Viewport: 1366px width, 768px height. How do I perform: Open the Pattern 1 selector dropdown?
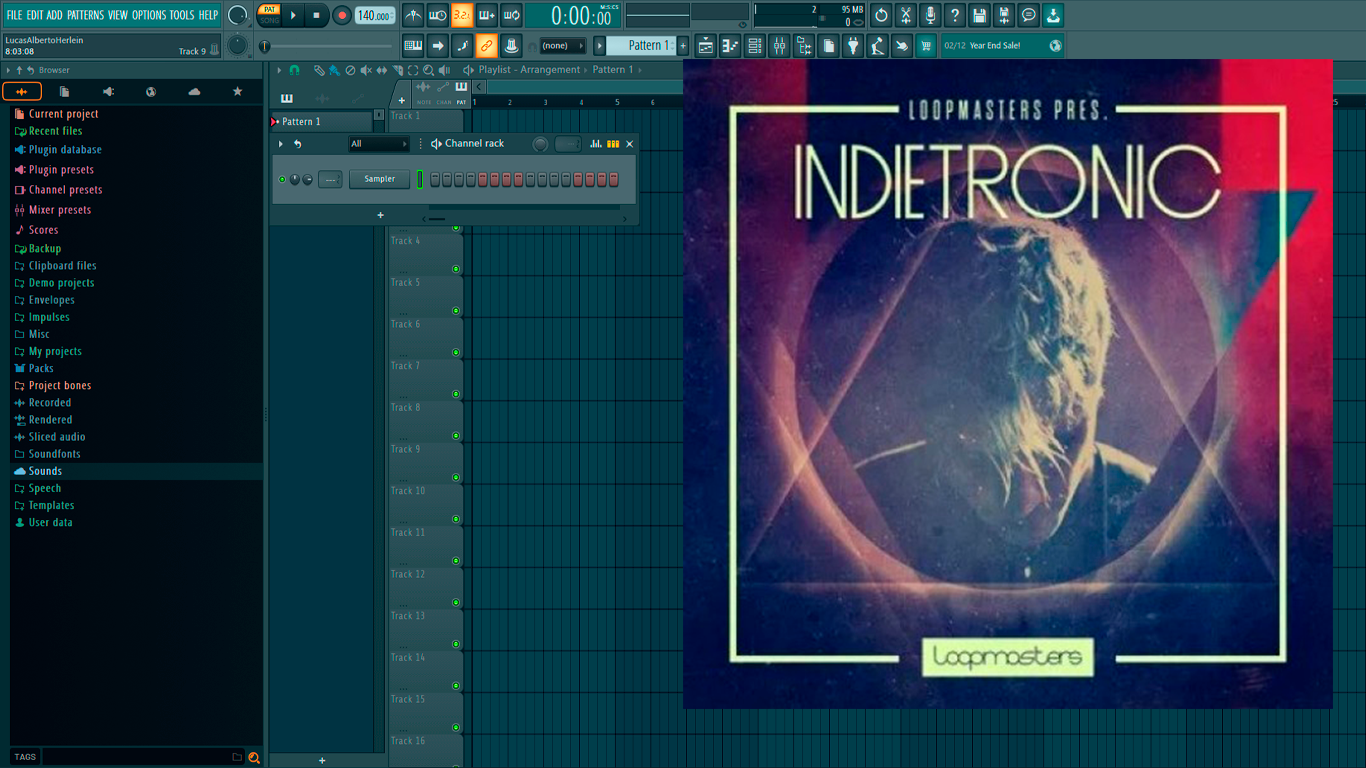pos(642,45)
